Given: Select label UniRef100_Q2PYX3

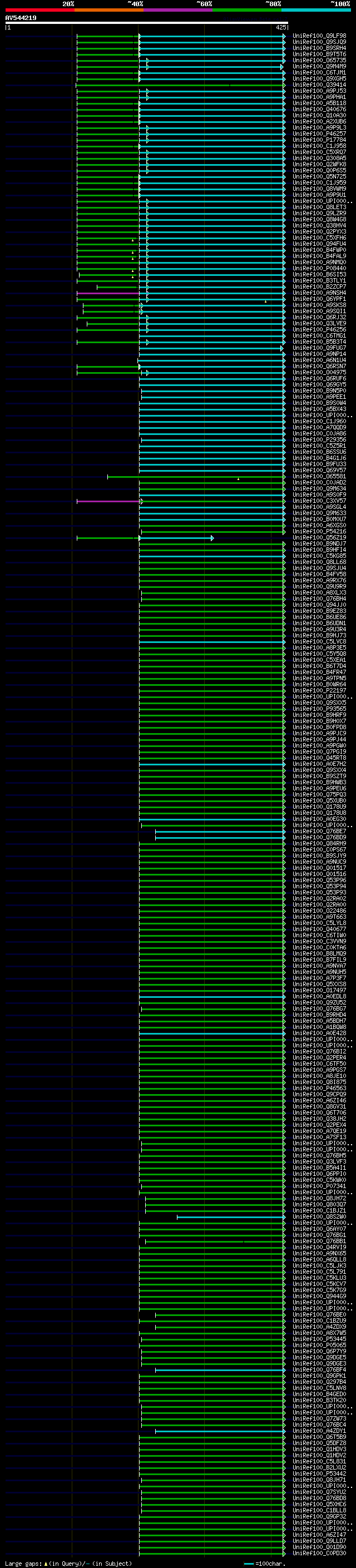Looking at the screenshot, I should click(x=319, y=232).
